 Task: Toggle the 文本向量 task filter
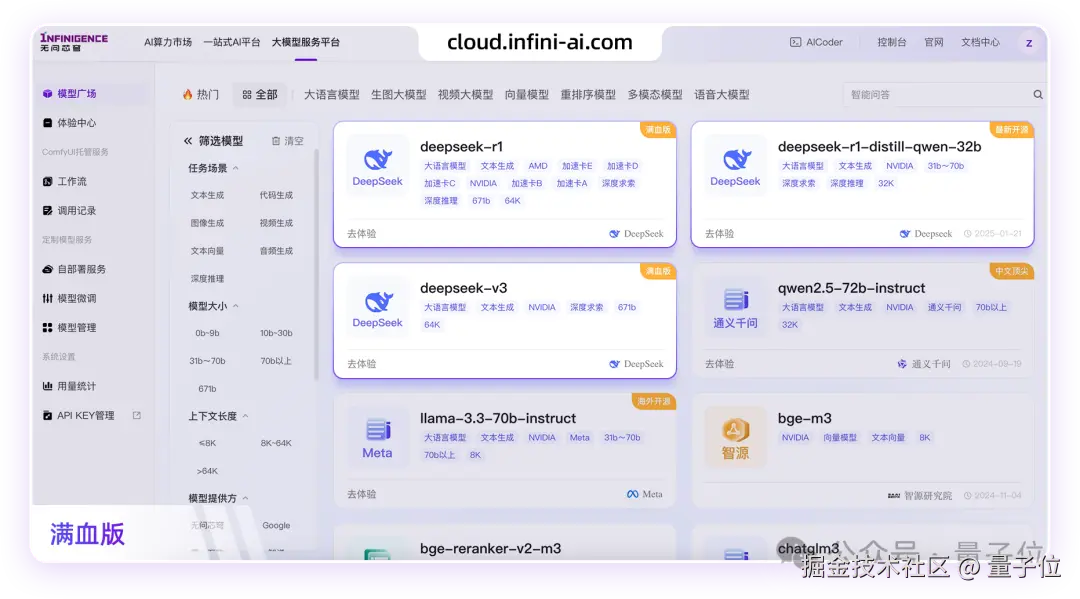coord(207,251)
